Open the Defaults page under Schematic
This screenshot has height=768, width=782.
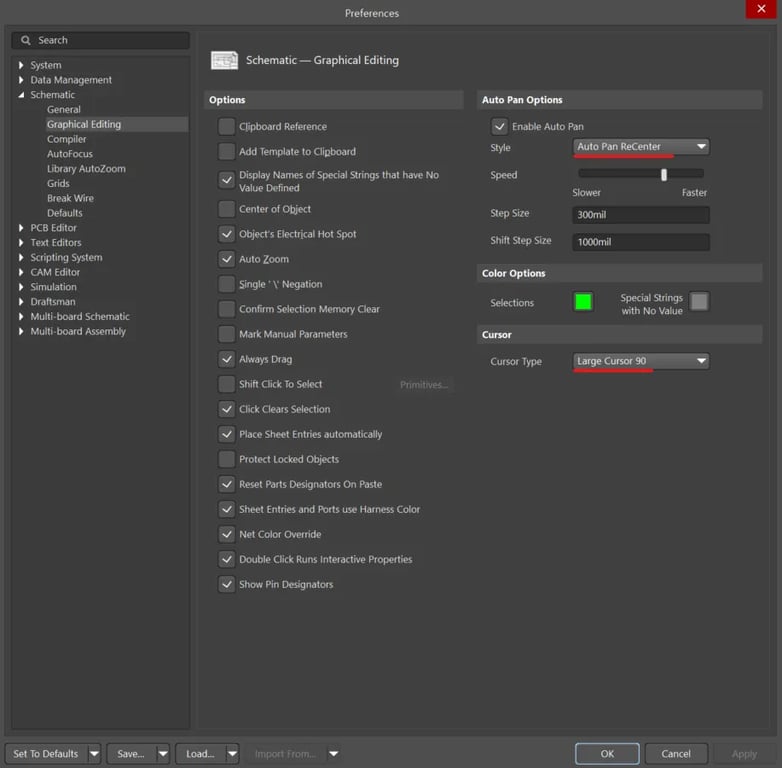pos(65,213)
